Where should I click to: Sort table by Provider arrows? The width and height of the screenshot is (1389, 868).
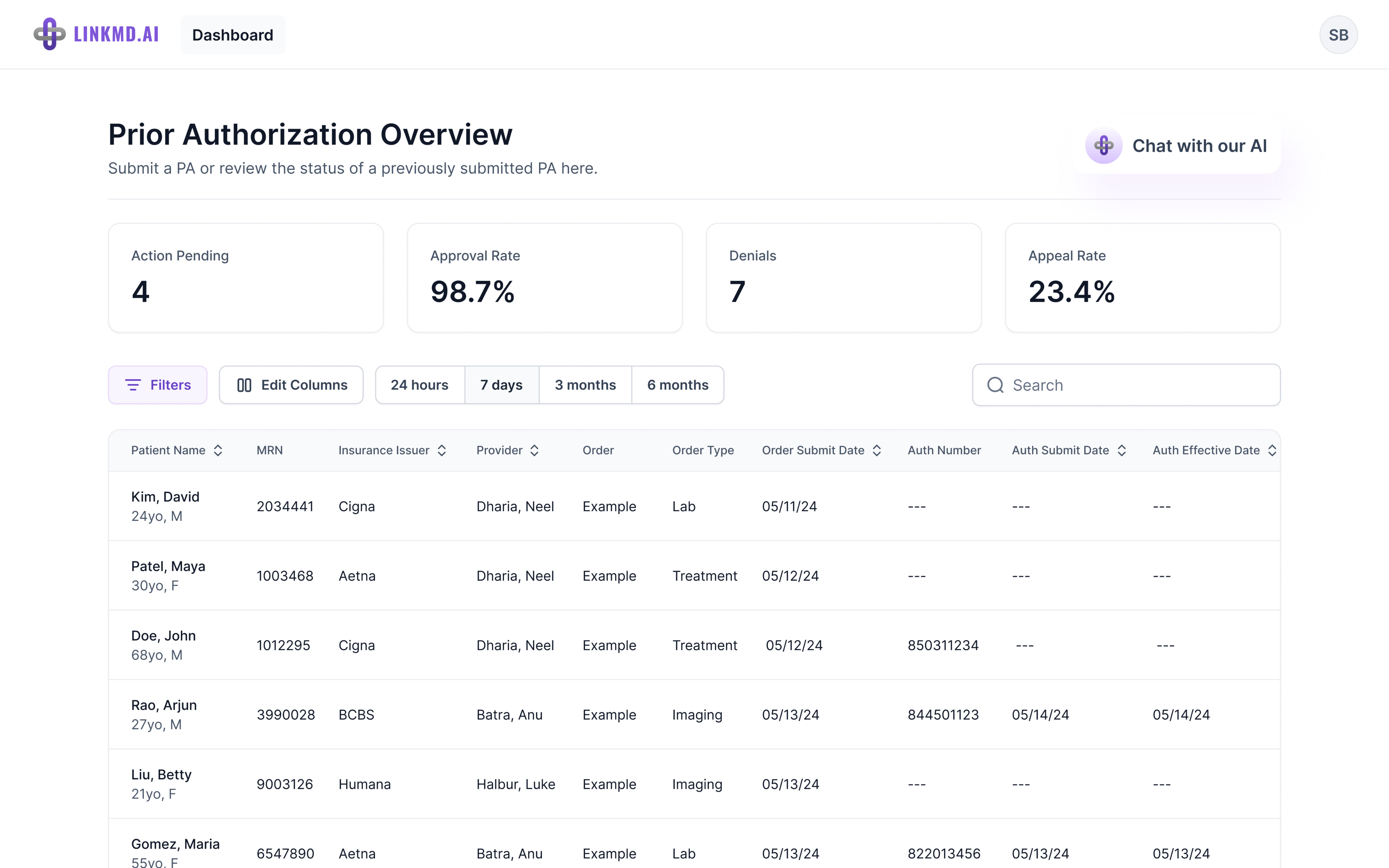click(534, 451)
